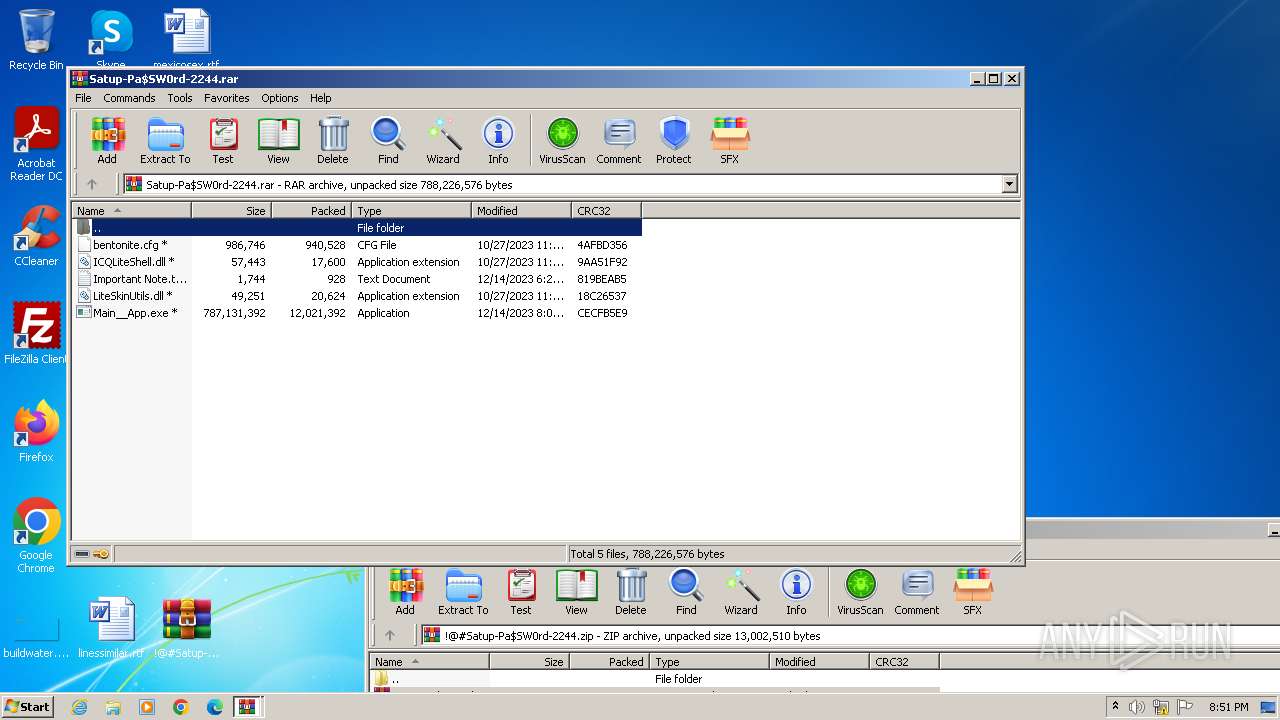
Task: Select the bentonite.cfg file row
Action: 357,245
